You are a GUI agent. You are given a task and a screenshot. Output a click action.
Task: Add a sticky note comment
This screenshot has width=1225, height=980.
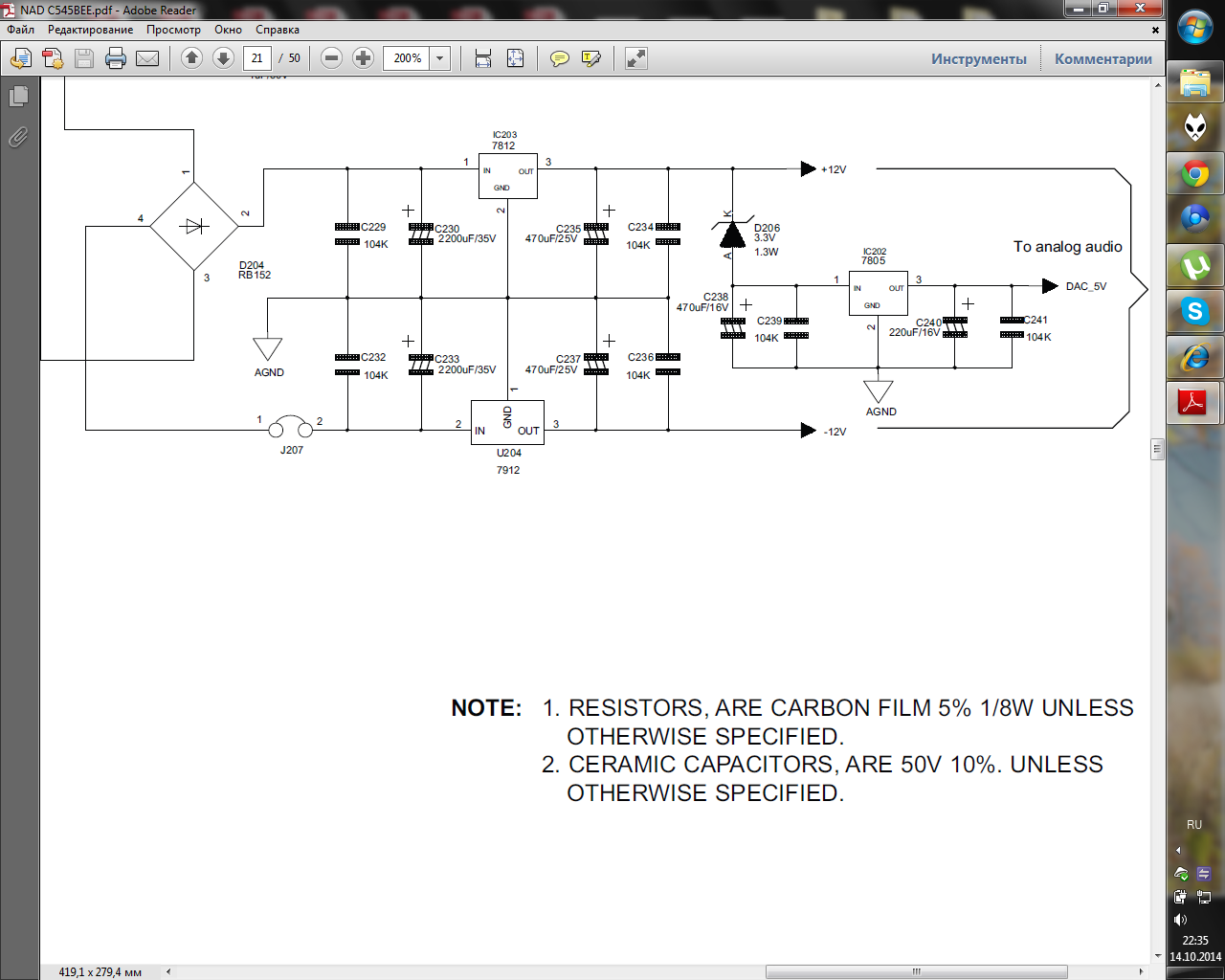[559, 58]
